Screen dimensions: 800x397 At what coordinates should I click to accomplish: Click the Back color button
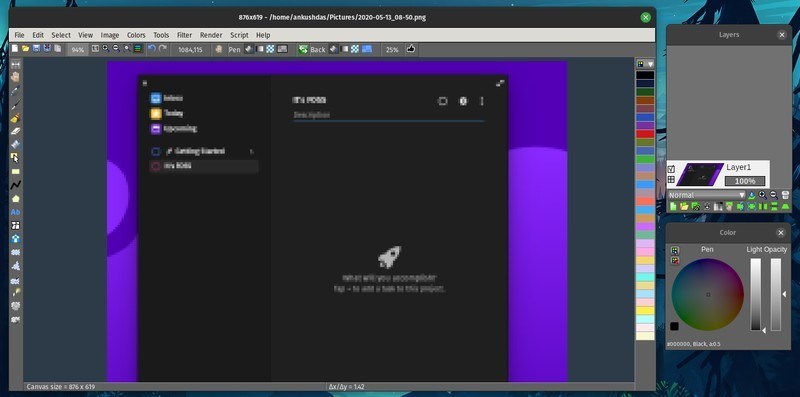(x=317, y=49)
